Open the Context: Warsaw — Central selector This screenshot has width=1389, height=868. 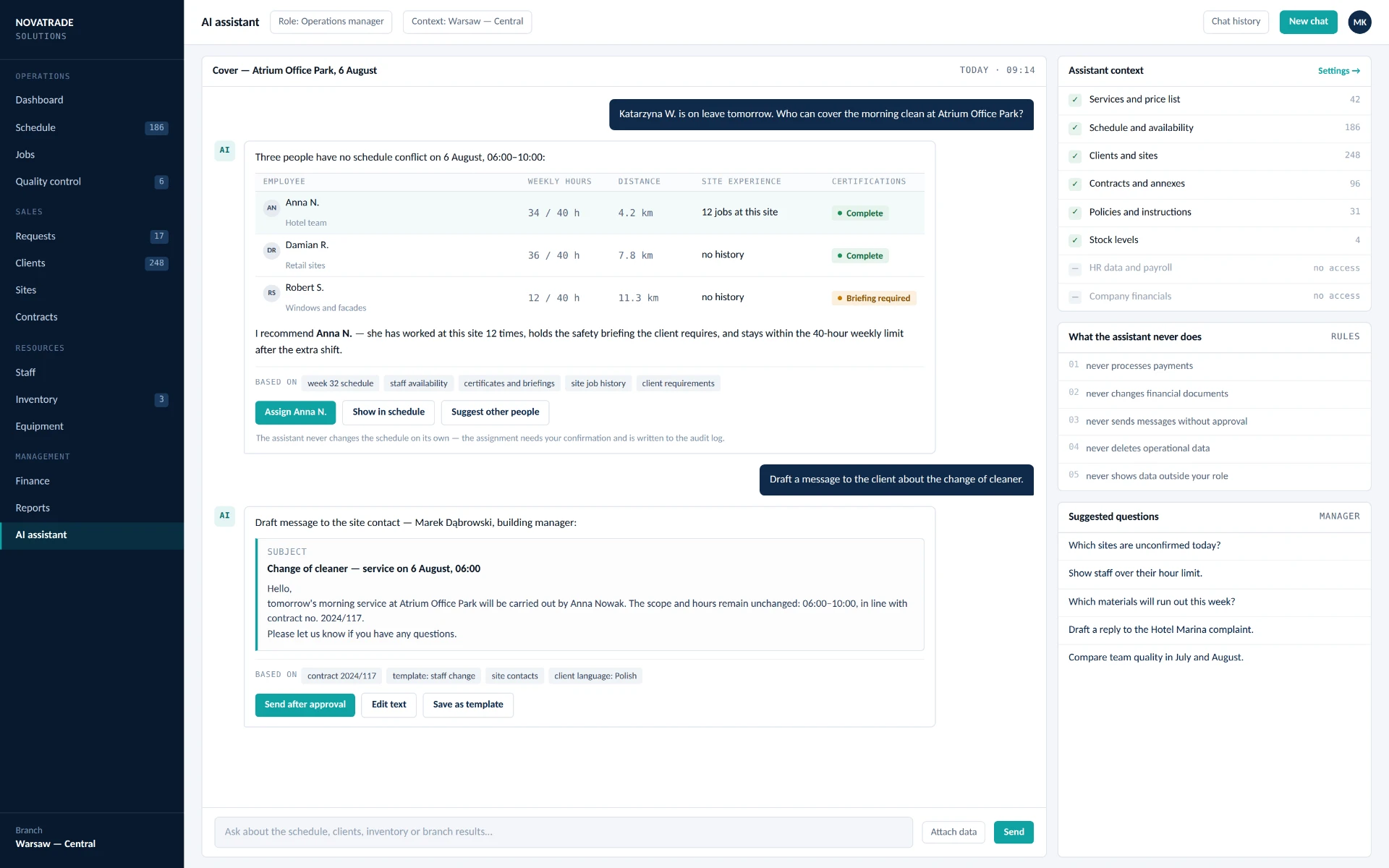[467, 22]
